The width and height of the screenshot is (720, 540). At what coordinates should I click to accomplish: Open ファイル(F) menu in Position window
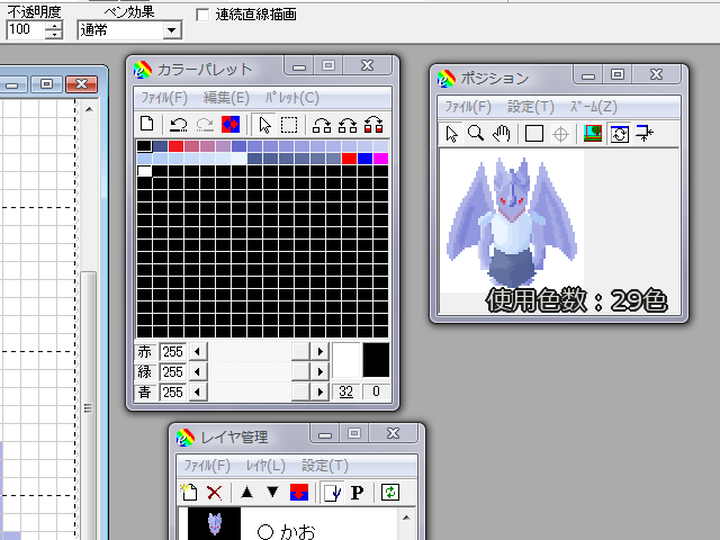point(468,107)
